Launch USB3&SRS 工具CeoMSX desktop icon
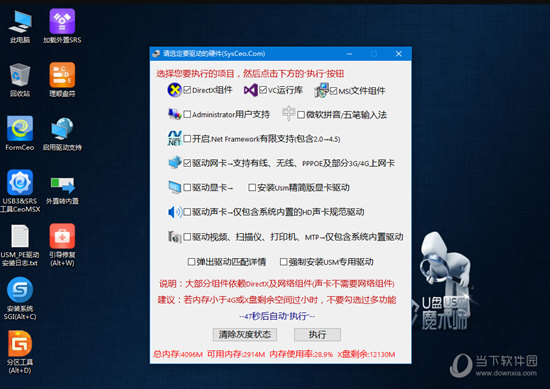Image resolution: width=550 pixels, height=389 pixels. click(x=20, y=191)
